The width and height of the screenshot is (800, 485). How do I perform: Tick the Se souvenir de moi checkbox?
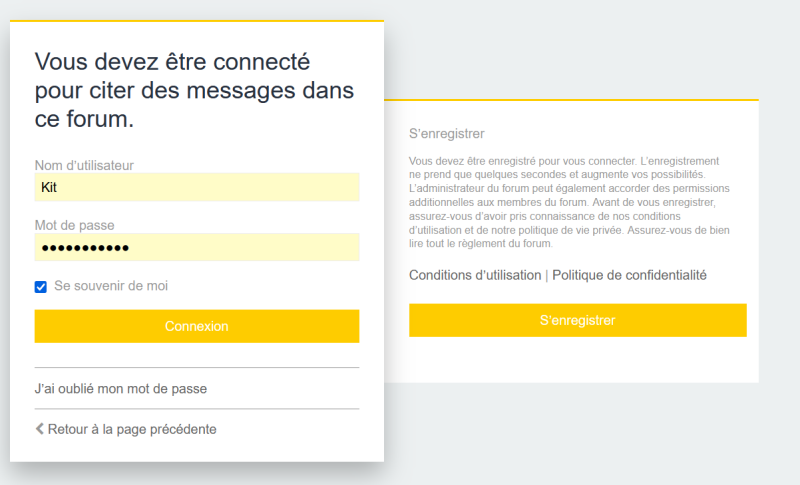[x=41, y=287]
